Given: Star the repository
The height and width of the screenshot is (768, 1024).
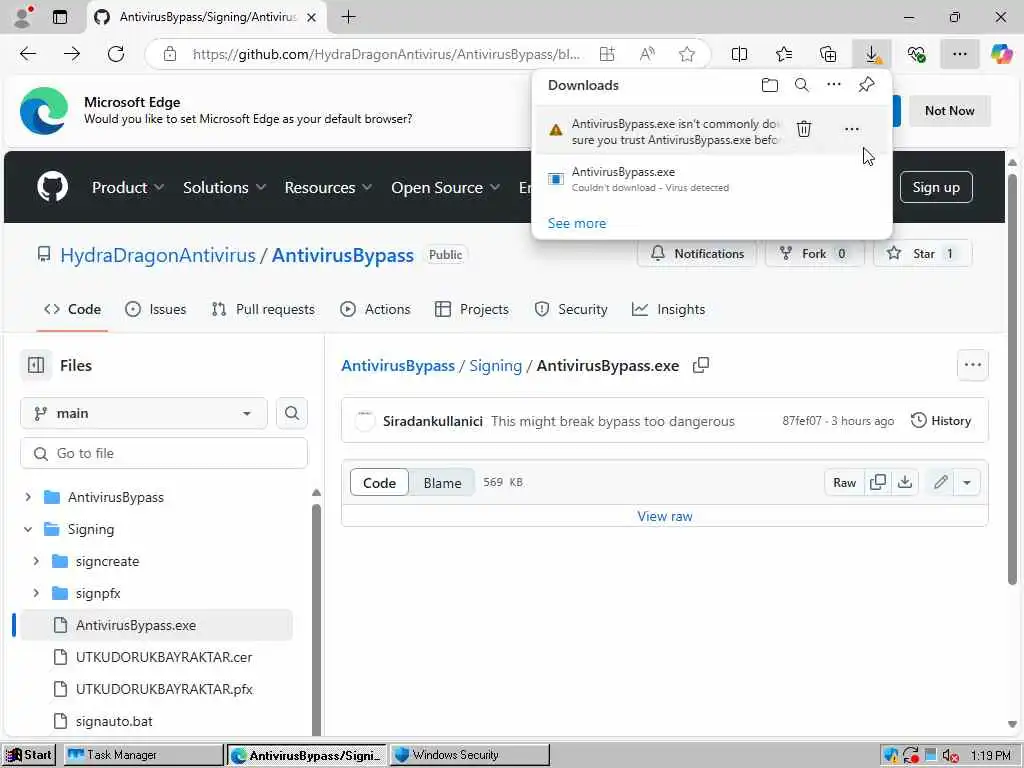Looking at the screenshot, I should point(922,253).
